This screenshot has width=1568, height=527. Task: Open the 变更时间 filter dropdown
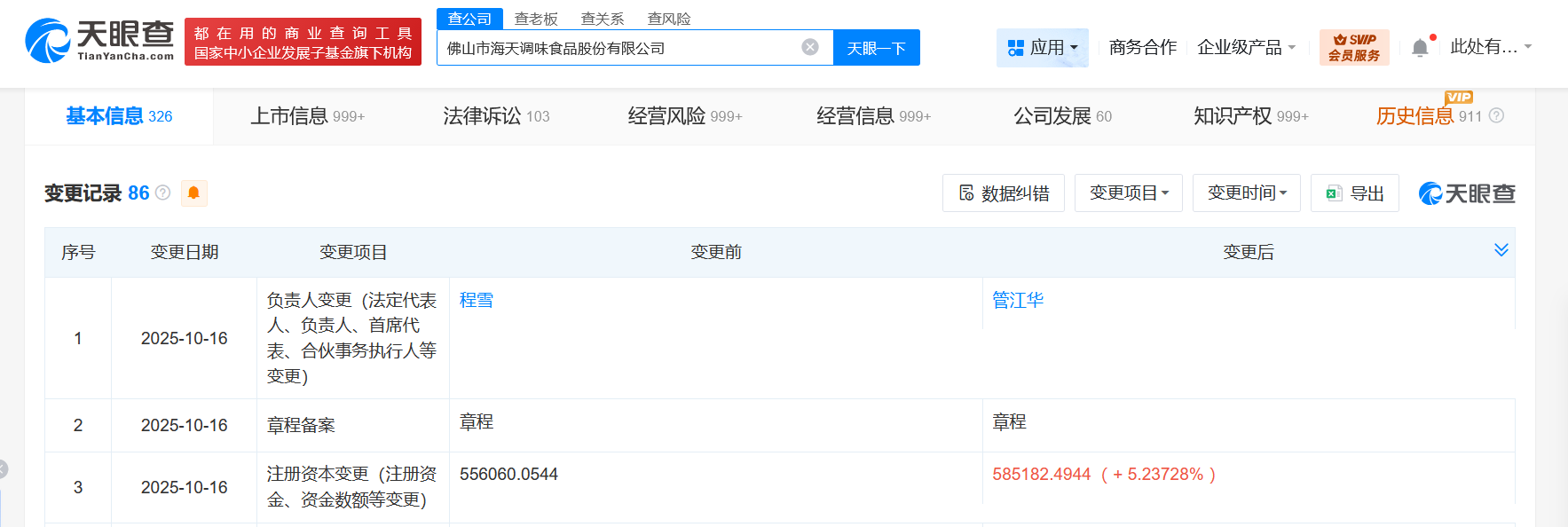coord(1246,193)
